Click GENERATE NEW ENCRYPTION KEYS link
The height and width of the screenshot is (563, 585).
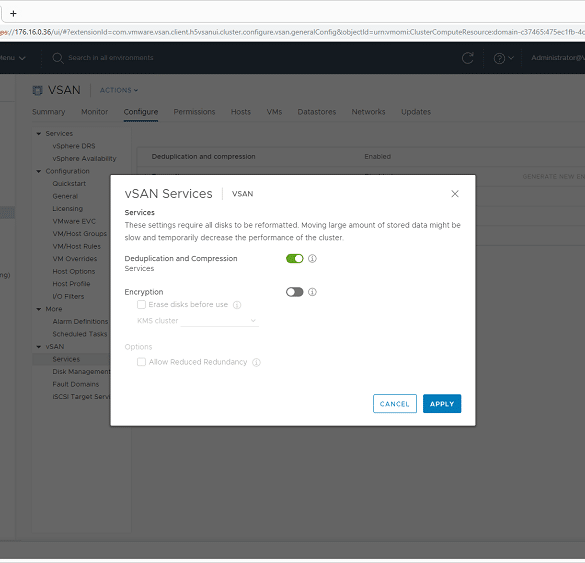point(553,176)
